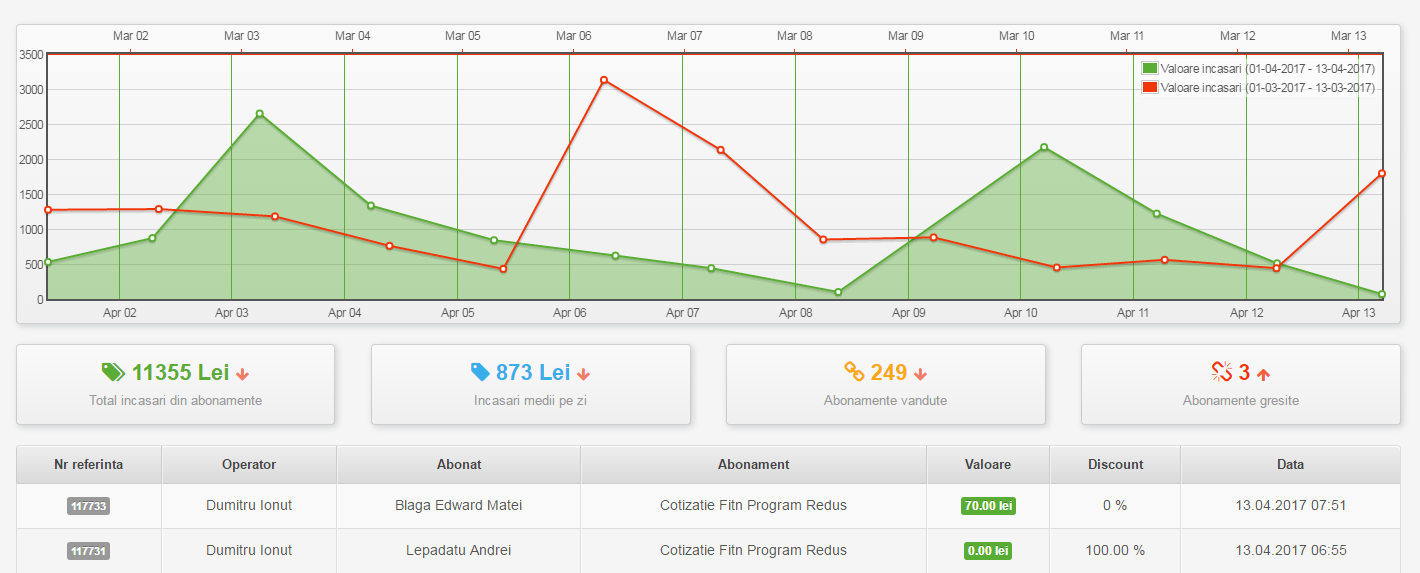Image resolution: width=1420 pixels, height=573 pixels.
Task: Sort by Data column header
Action: (1290, 465)
